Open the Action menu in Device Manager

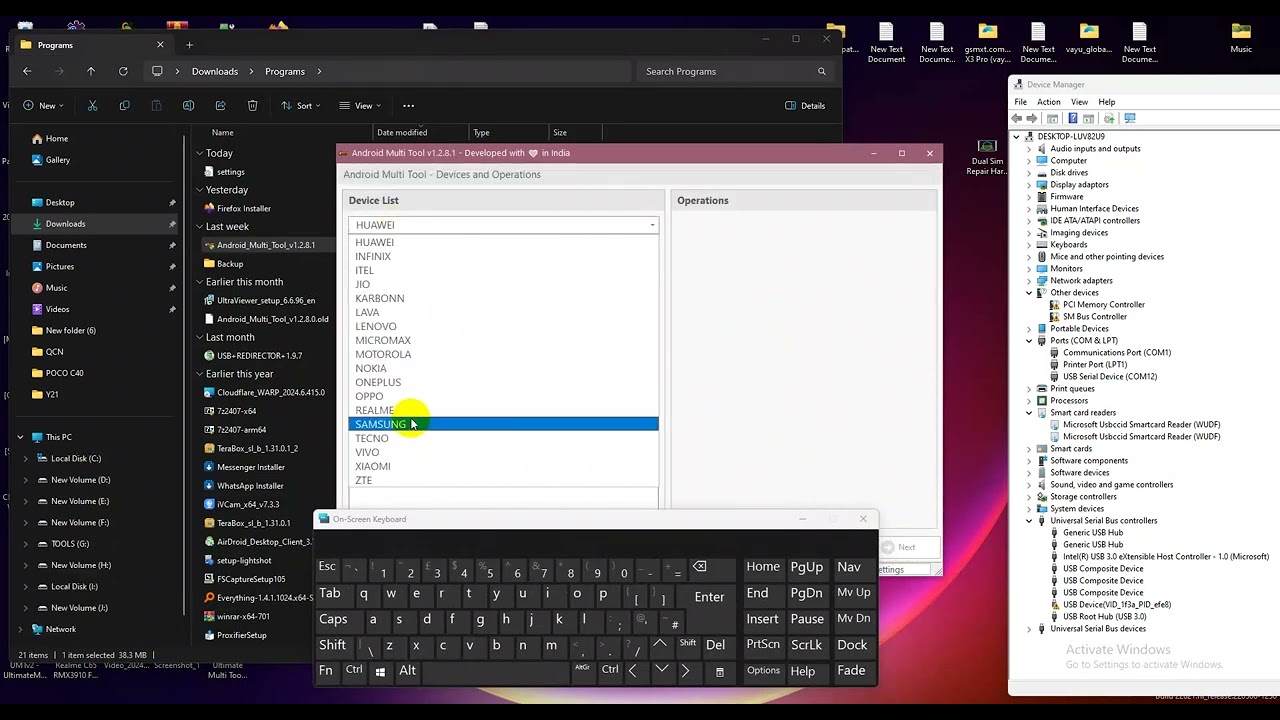point(1049,102)
